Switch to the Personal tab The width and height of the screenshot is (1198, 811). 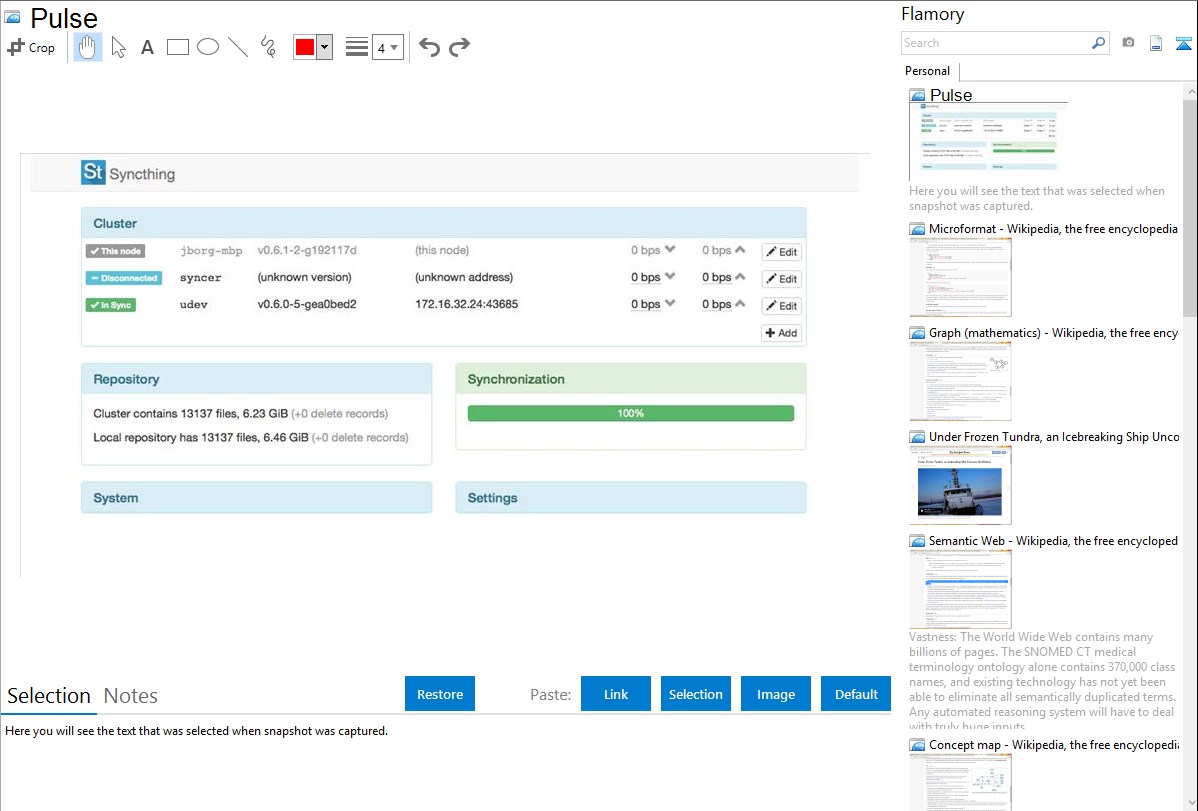click(x=928, y=71)
